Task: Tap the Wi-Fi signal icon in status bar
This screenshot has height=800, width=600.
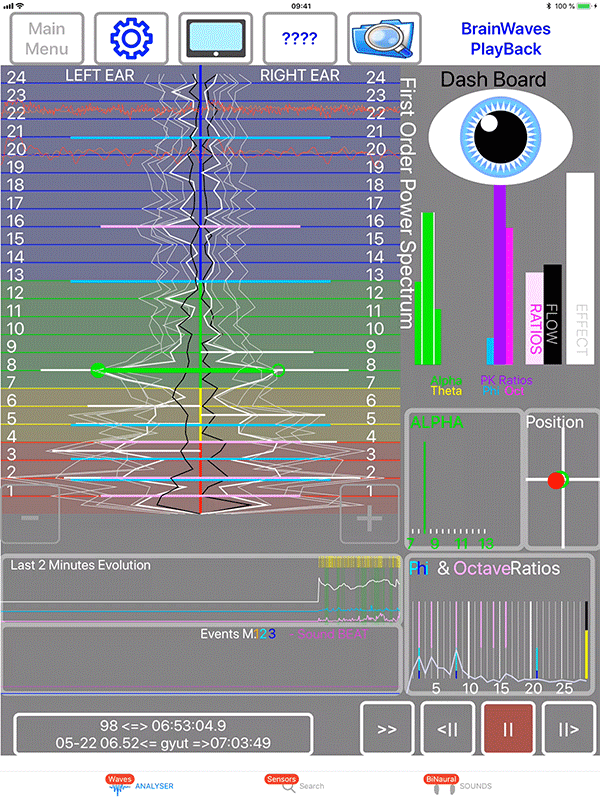Action: tap(19, 6)
